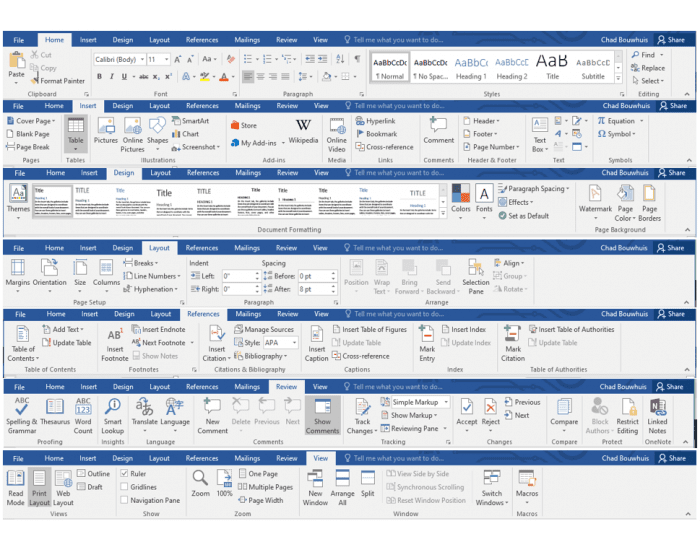Open Smart Lookup insights
700x550 pixels.
(x=112, y=415)
